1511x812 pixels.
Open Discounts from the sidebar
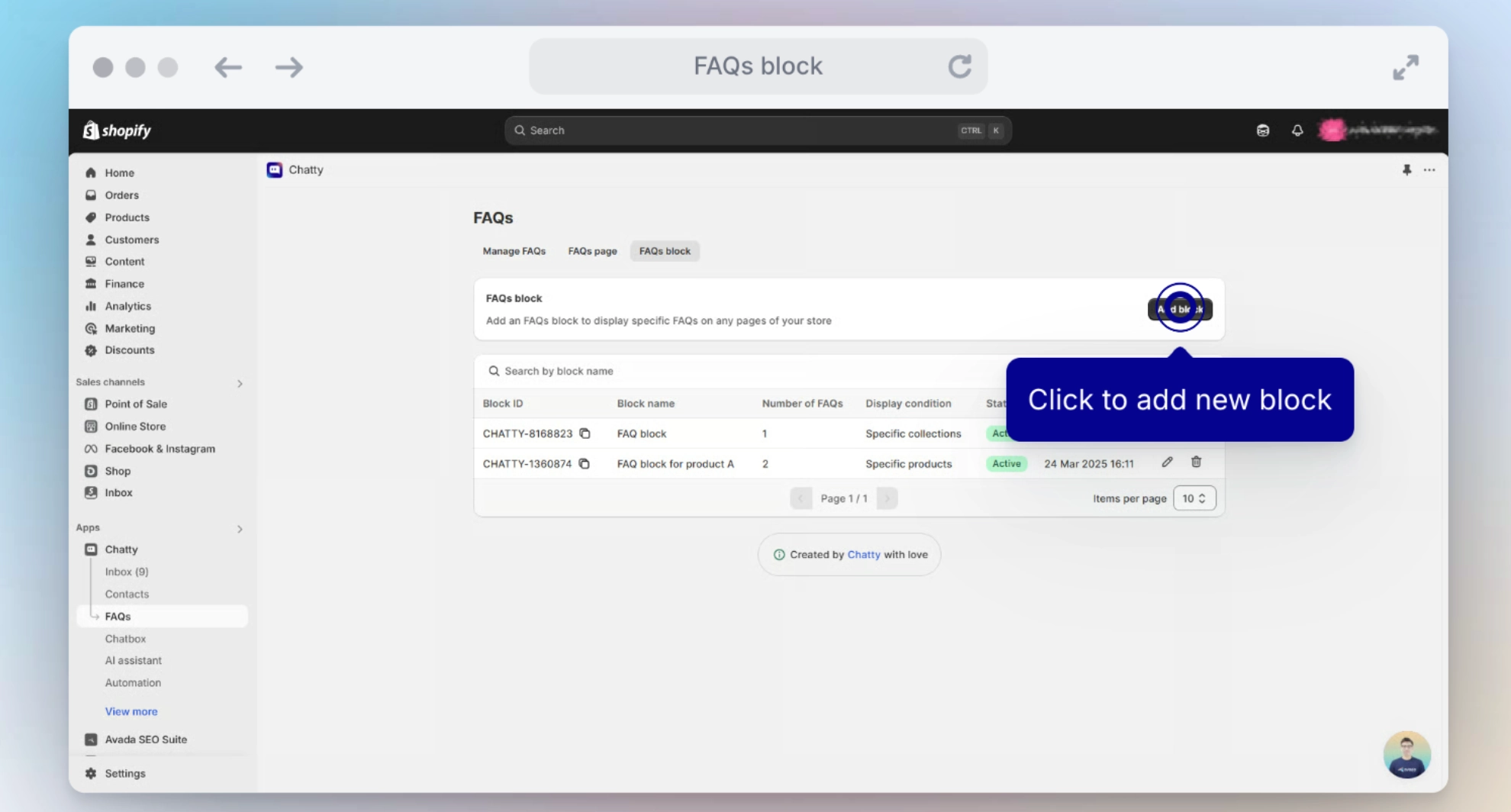pos(129,350)
